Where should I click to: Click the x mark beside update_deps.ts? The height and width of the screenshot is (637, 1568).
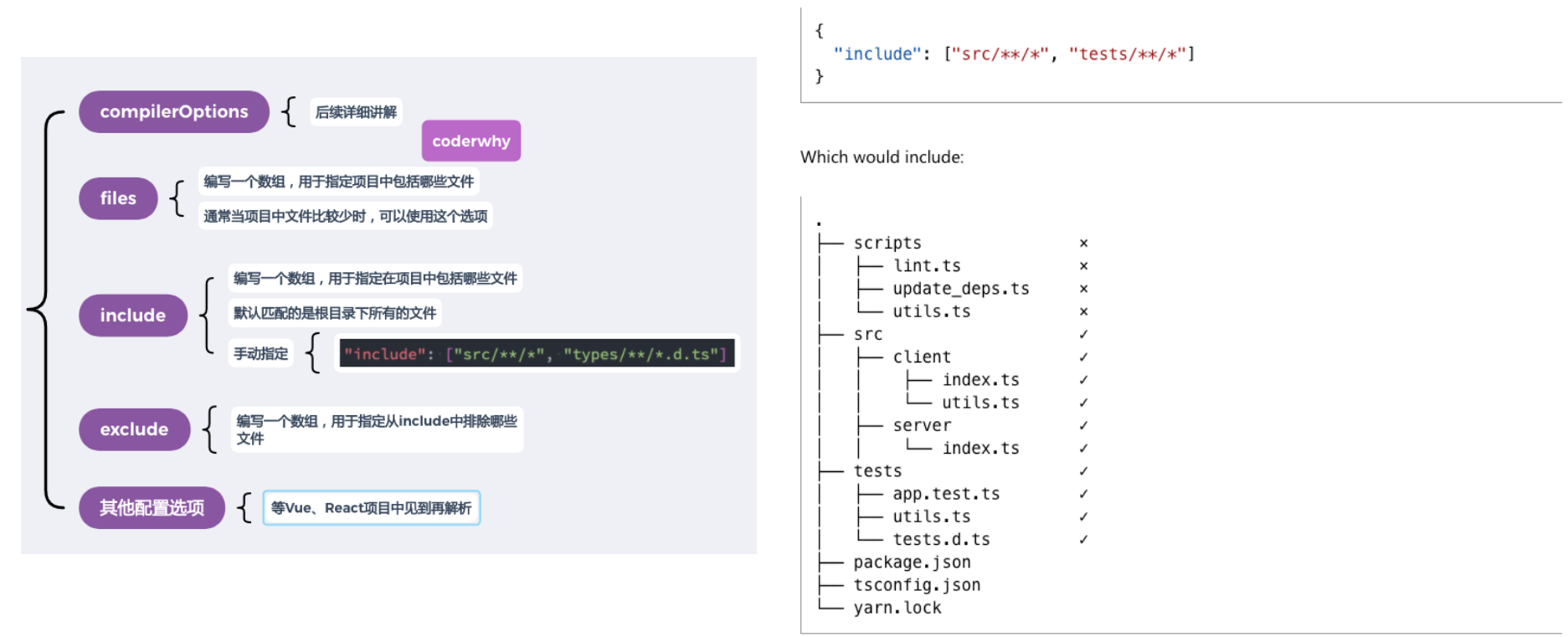(x=1083, y=289)
